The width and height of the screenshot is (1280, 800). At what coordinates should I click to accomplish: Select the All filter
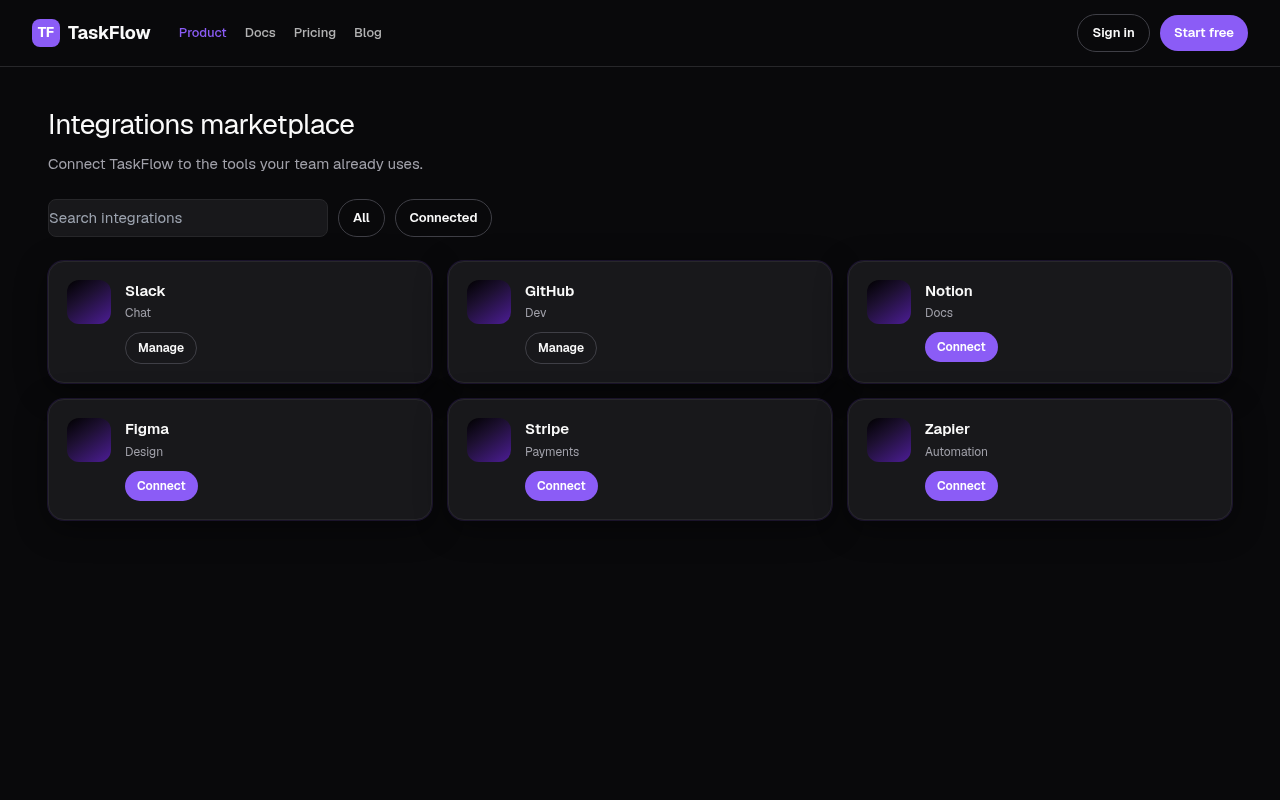pyautogui.click(x=361, y=218)
